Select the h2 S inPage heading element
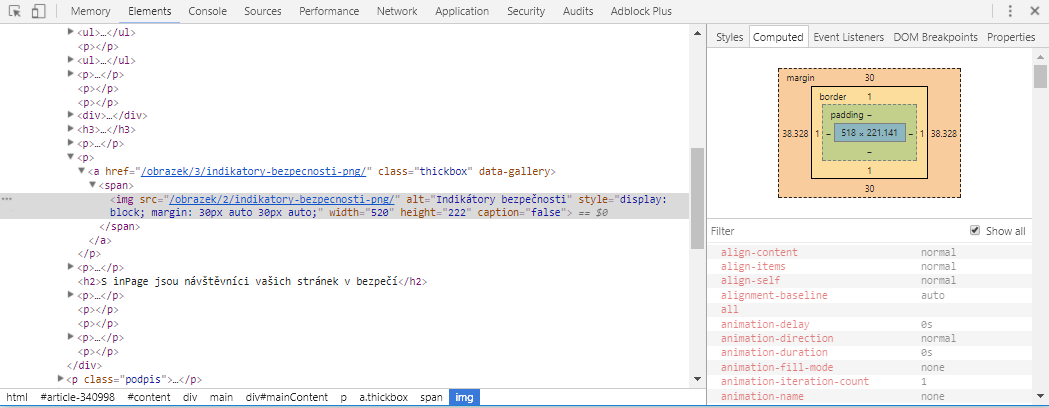Image resolution: width=1049 pixels, height=408 pixels. click(x=250, y=282)
